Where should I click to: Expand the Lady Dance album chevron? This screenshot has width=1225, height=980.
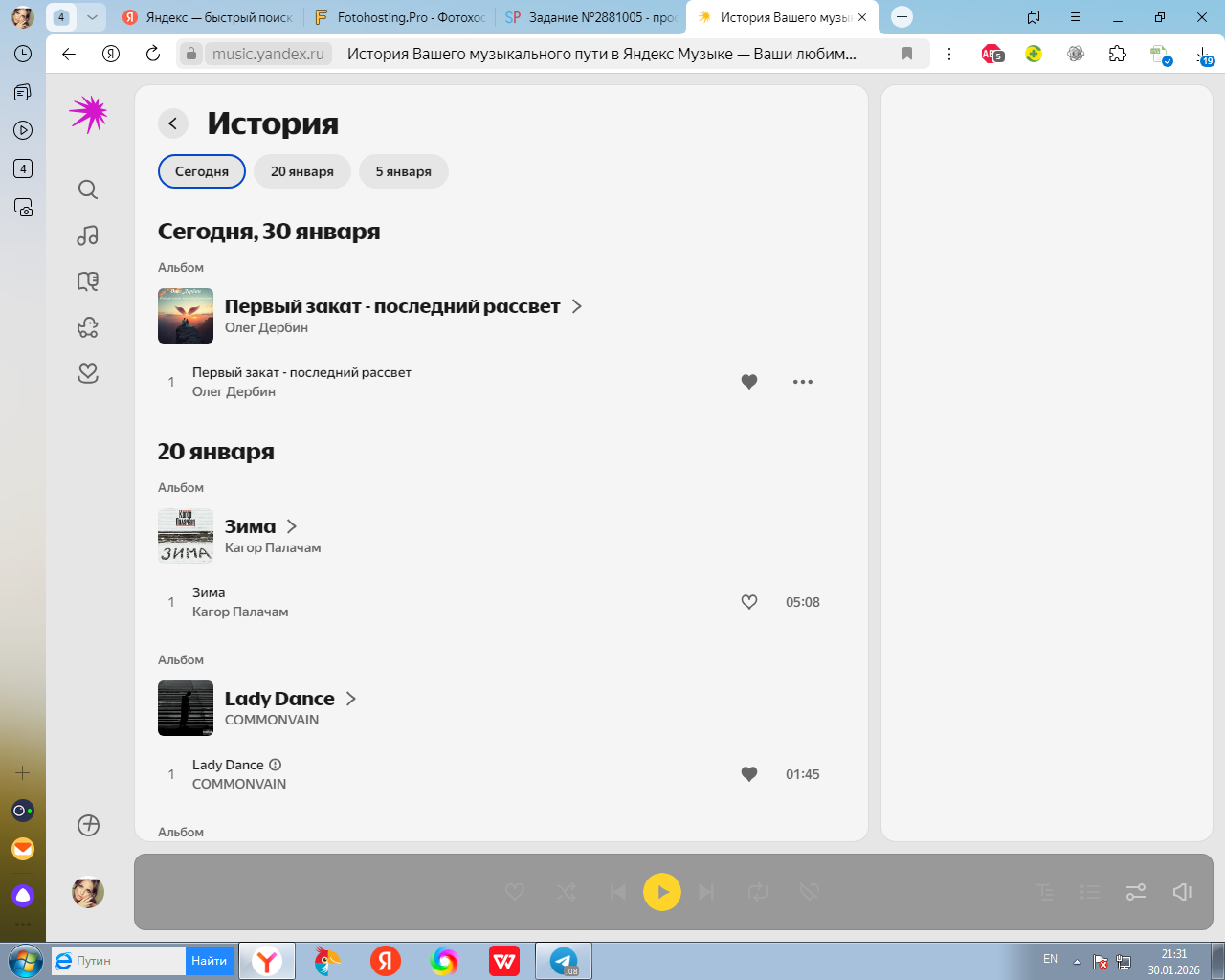(x=351, y=699)
